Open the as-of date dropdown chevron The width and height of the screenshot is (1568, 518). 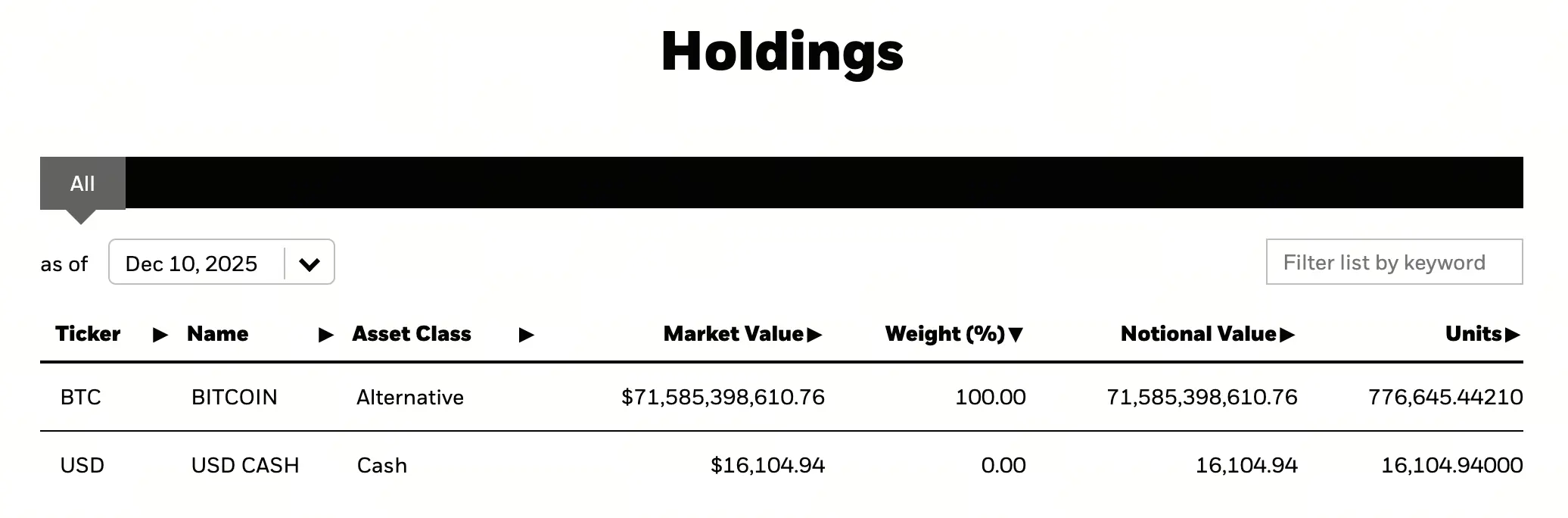[x=310, y=264]
